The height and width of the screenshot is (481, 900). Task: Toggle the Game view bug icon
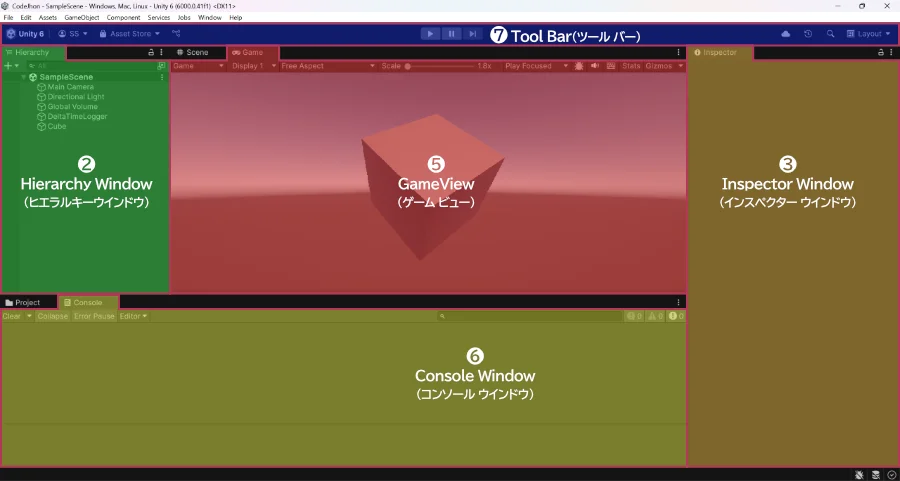pos(579,66)
